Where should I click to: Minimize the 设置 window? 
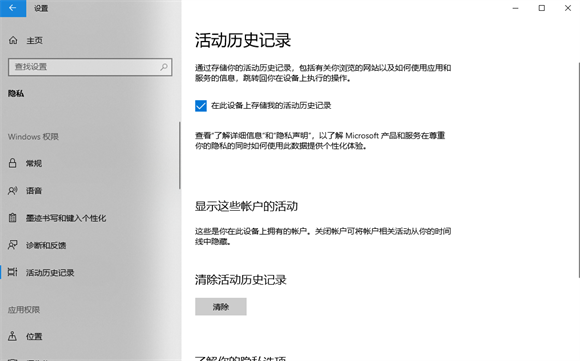tap(515, 8)
